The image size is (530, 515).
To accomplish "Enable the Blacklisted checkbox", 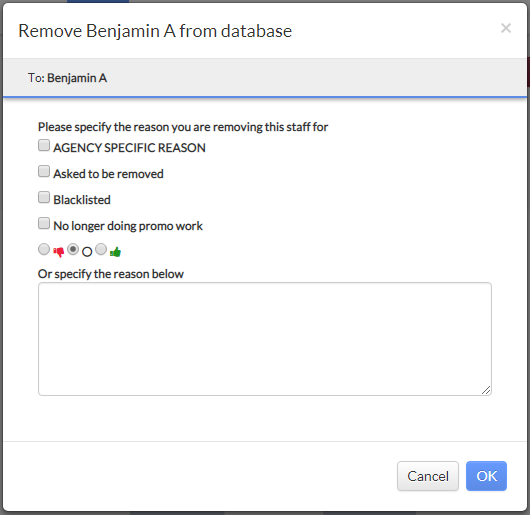I will 44,197.
